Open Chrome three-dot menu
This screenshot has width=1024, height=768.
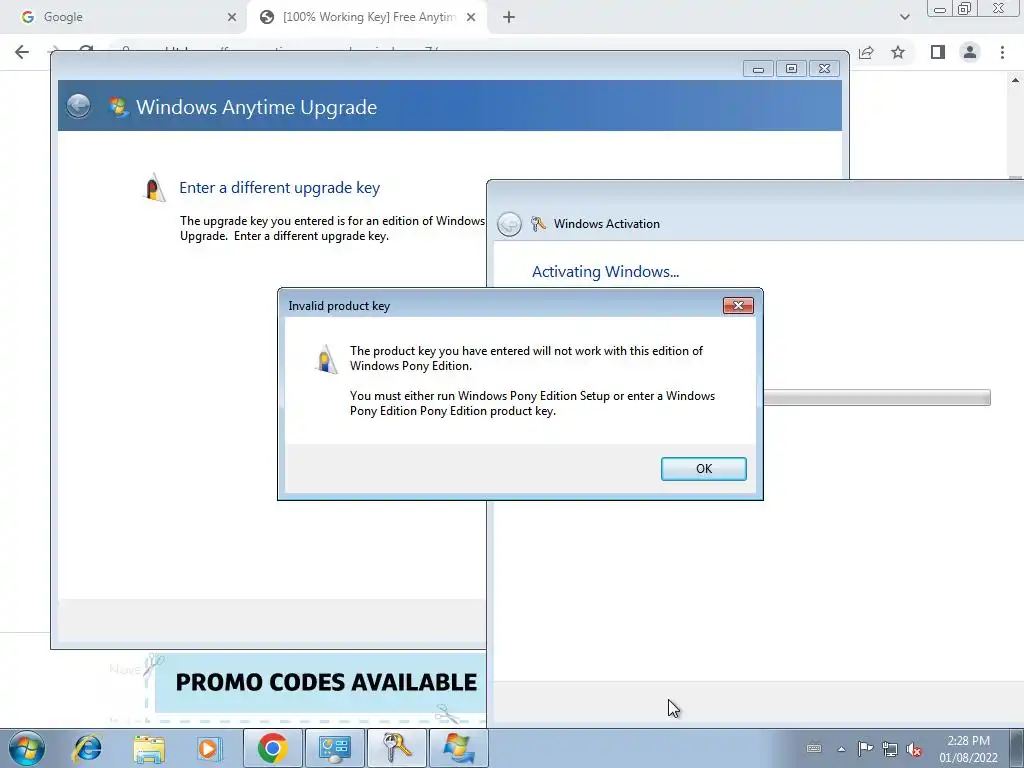tap(1002, 52)
